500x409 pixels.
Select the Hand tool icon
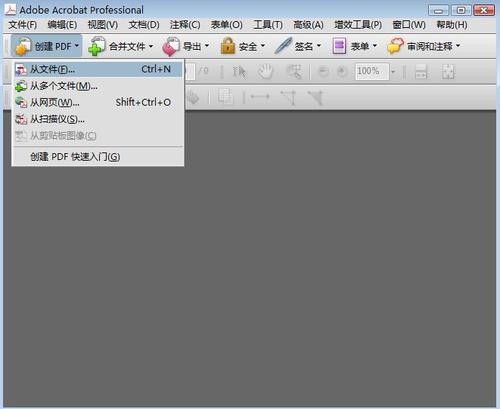pyautogui.click(x=266, y=72)
